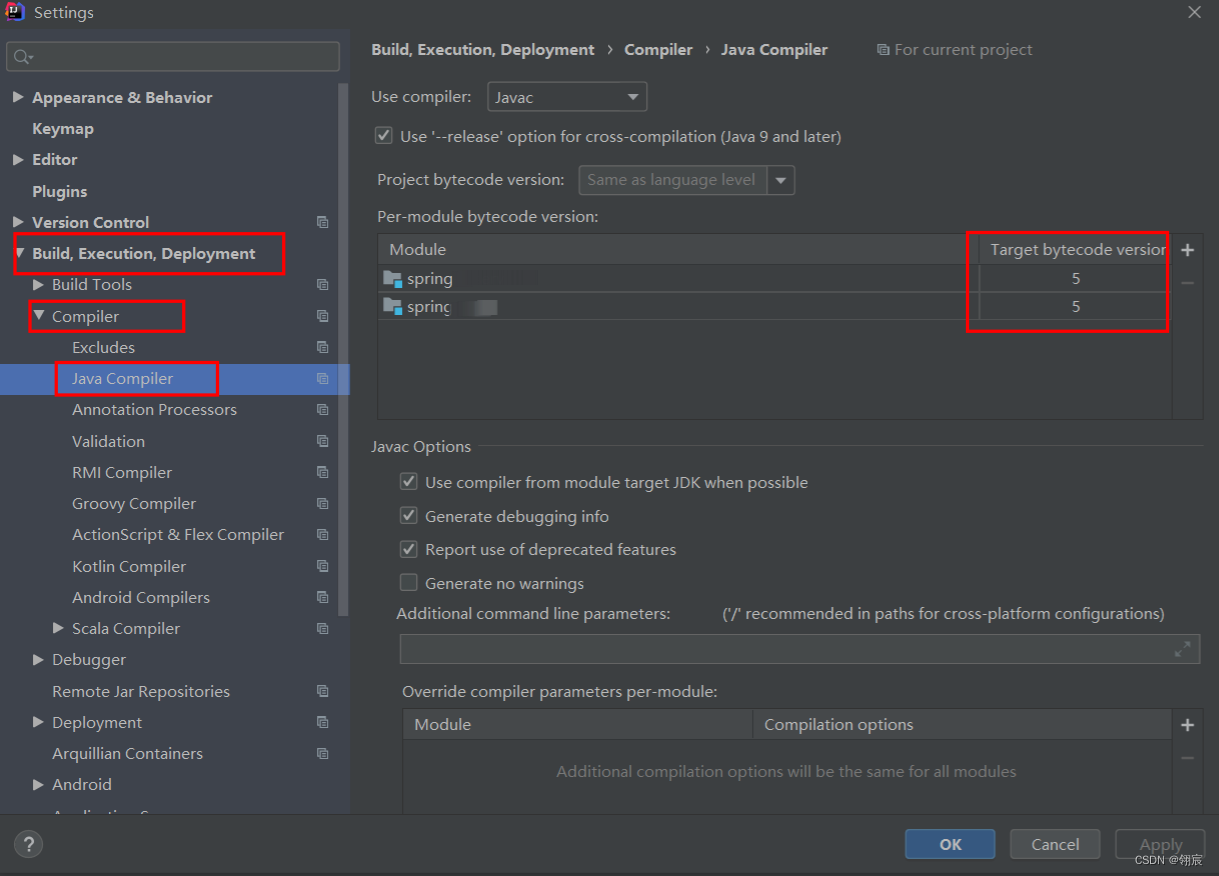Image resolution: width=1219 pixels, height=876 pixels.
Task: Expand the Editor section arrow
Action: pos(18,159)
